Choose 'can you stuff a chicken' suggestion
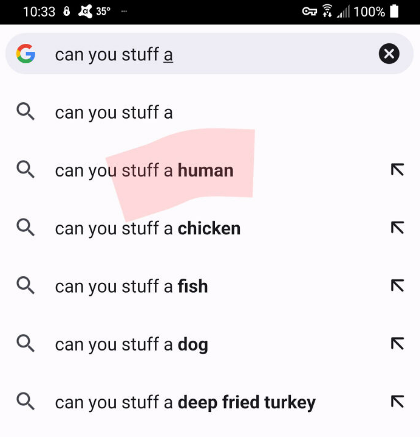This screenshot has width=420, height=437. pos(210,228)
